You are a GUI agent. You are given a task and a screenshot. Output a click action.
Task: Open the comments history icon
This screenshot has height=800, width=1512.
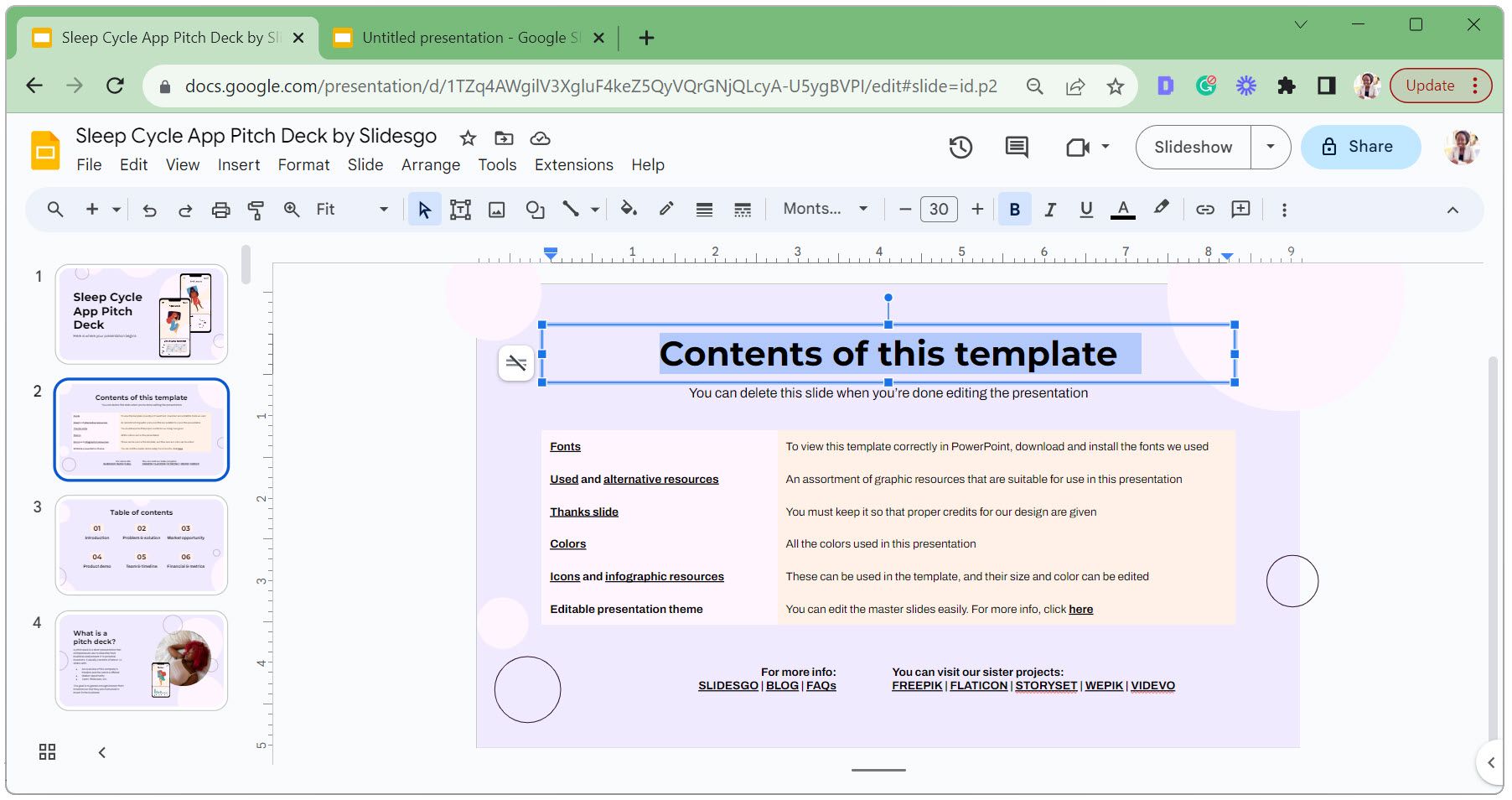[x=1017, y=148]
